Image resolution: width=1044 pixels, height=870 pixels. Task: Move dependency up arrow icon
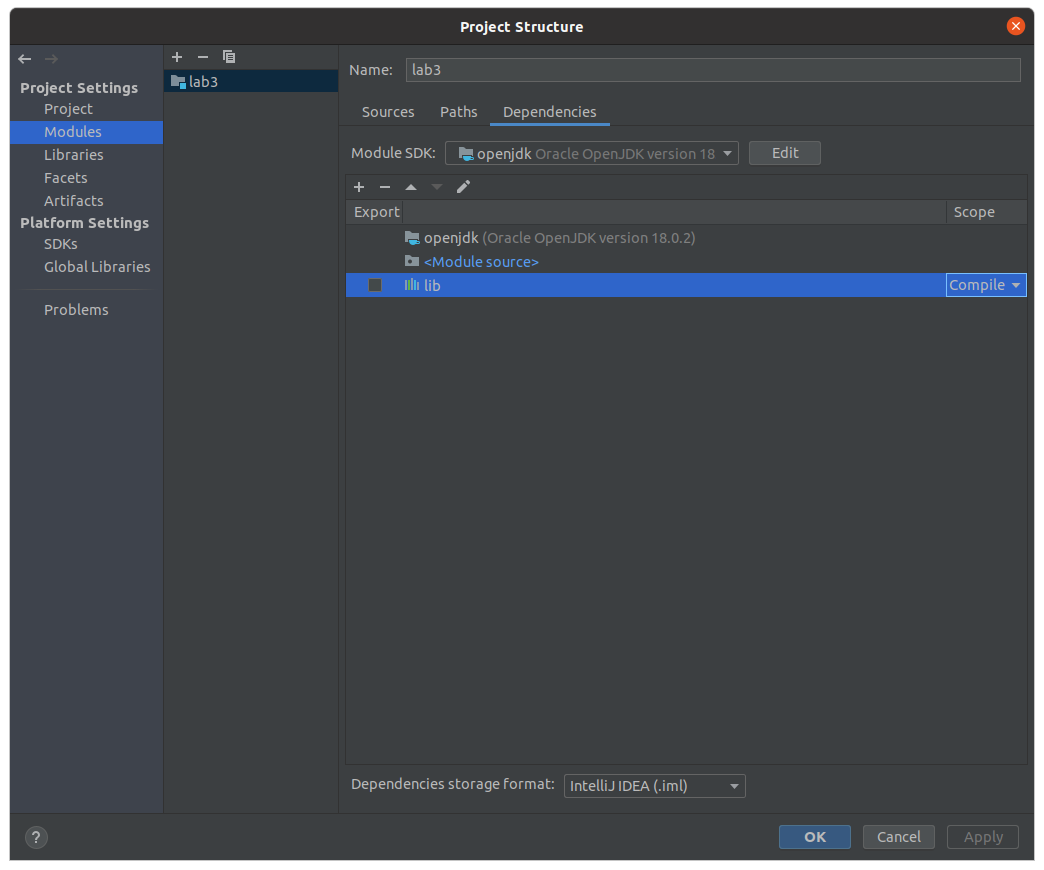tap(411, 187)
